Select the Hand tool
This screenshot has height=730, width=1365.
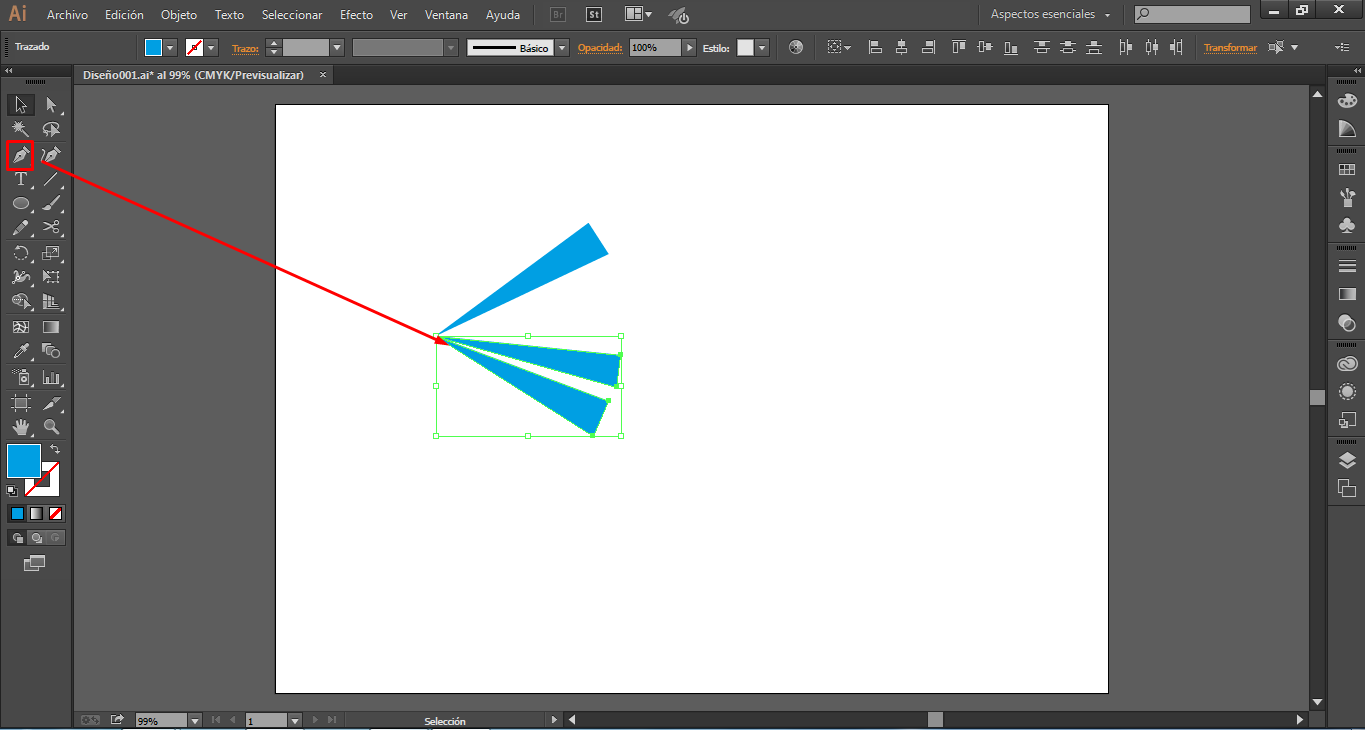pos(21,427)
